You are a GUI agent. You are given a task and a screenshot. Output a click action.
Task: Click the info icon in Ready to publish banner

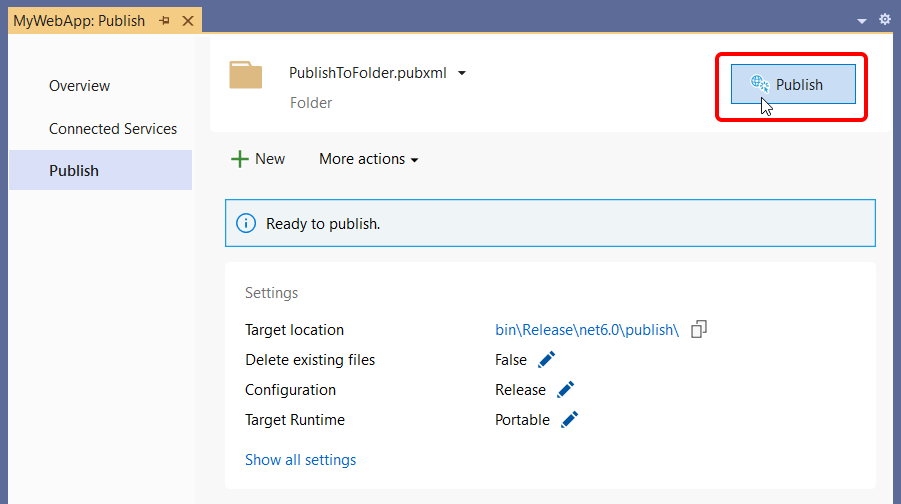(246, 223)
